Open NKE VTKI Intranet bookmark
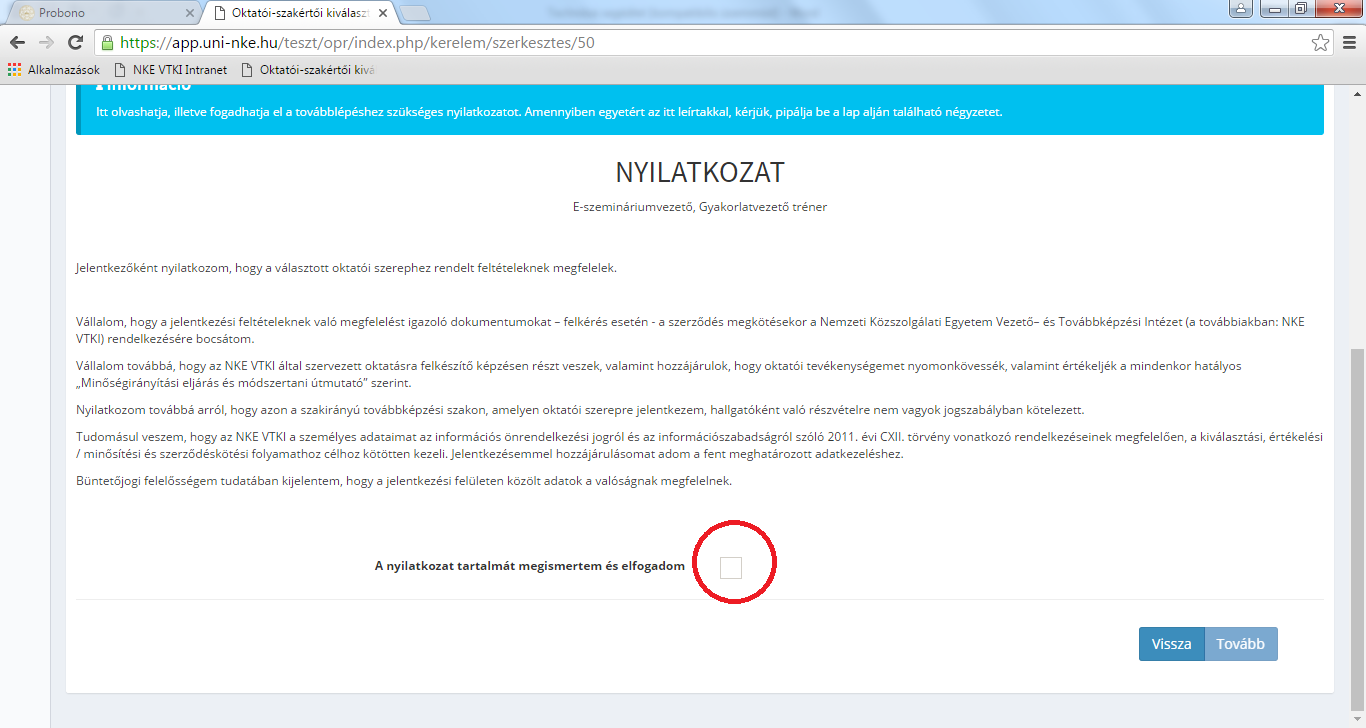This screenshot has width=1366, height=728. [x=171, y=70]
